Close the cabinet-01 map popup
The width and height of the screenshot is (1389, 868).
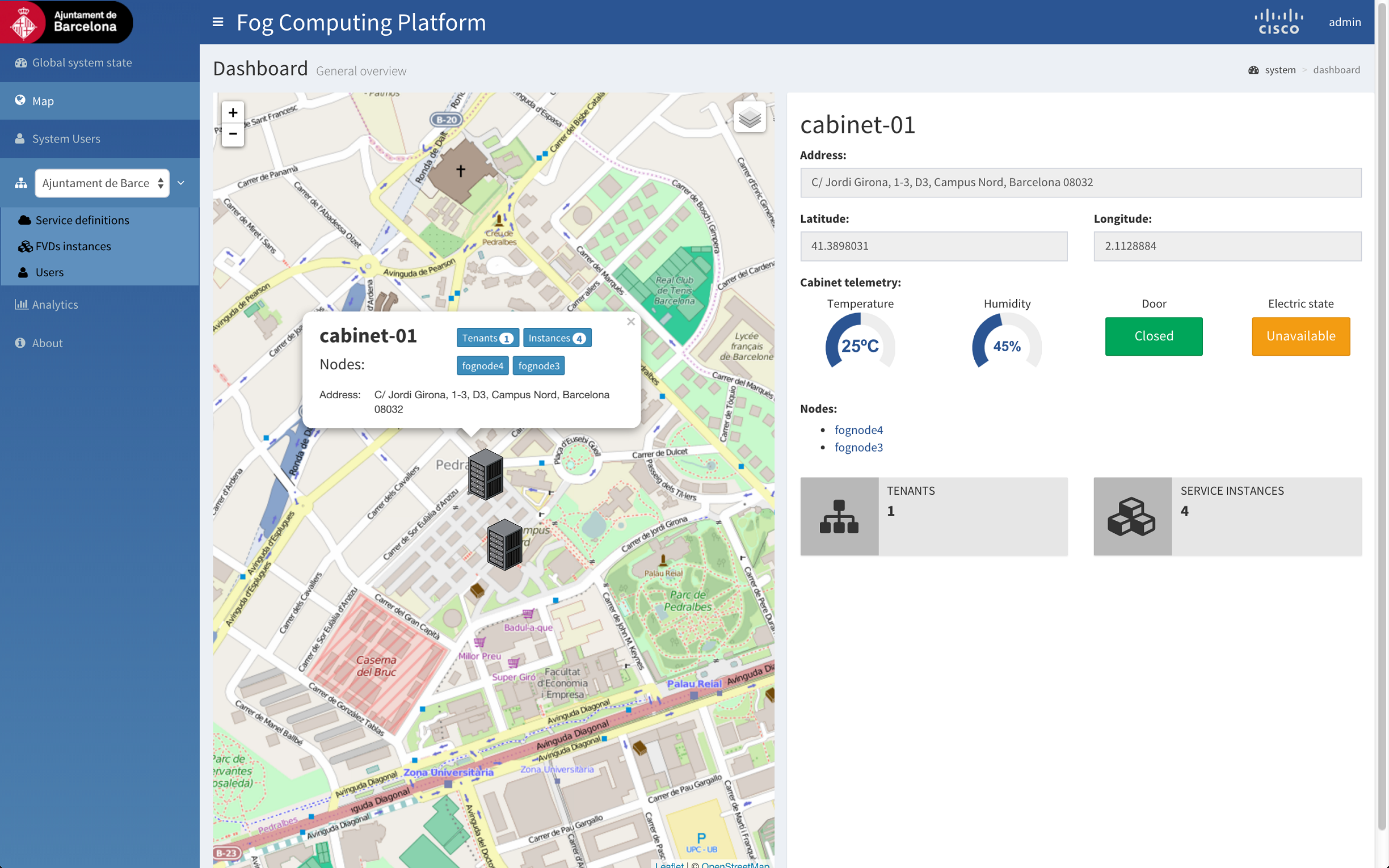coord(631,322)
